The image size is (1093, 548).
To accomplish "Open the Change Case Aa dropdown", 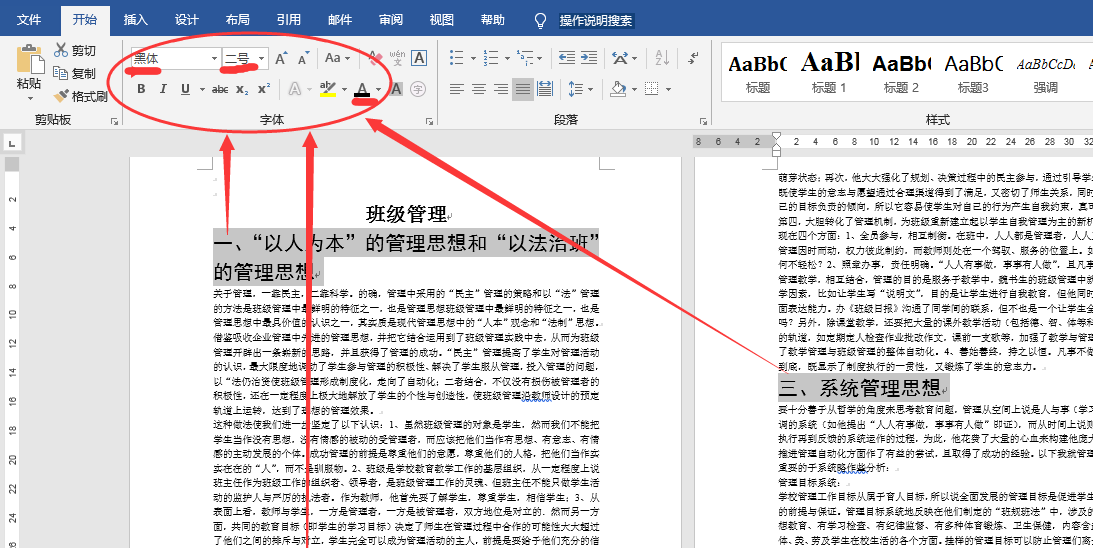I will coord(337,59).
